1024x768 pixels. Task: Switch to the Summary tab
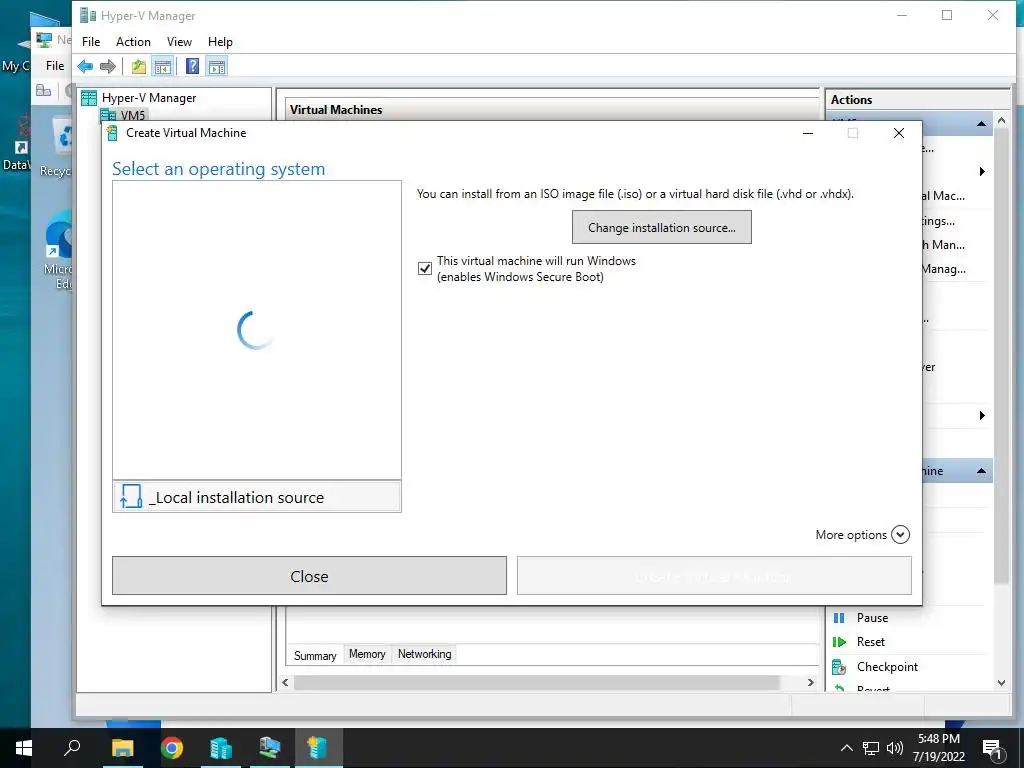tap(315, 655)
